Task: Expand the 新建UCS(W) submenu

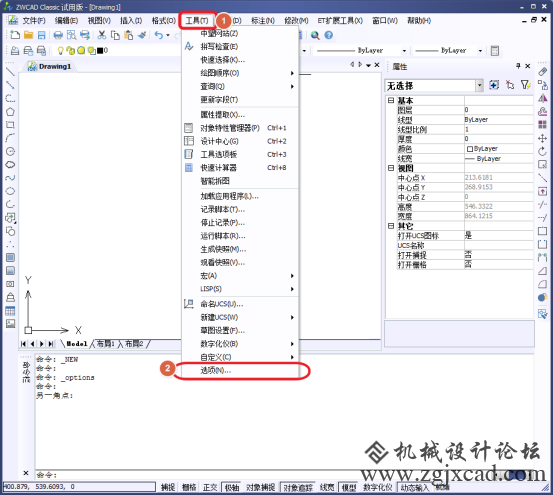Action: point(240,317)
